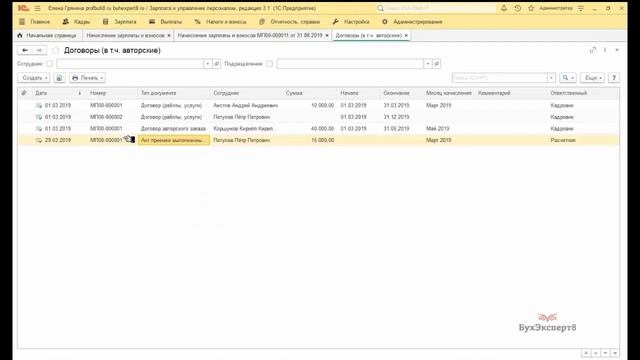Open the Администрирование menu section
The image size is (640, 360).
412,22
